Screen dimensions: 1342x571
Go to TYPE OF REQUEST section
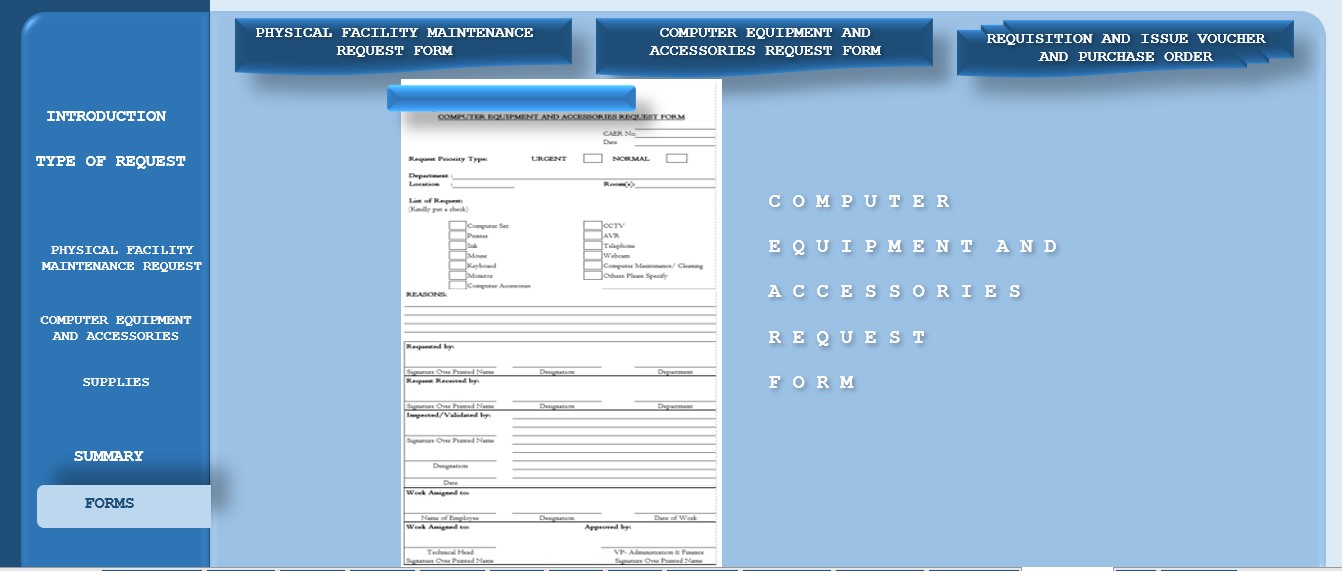(x=111, y=161)
